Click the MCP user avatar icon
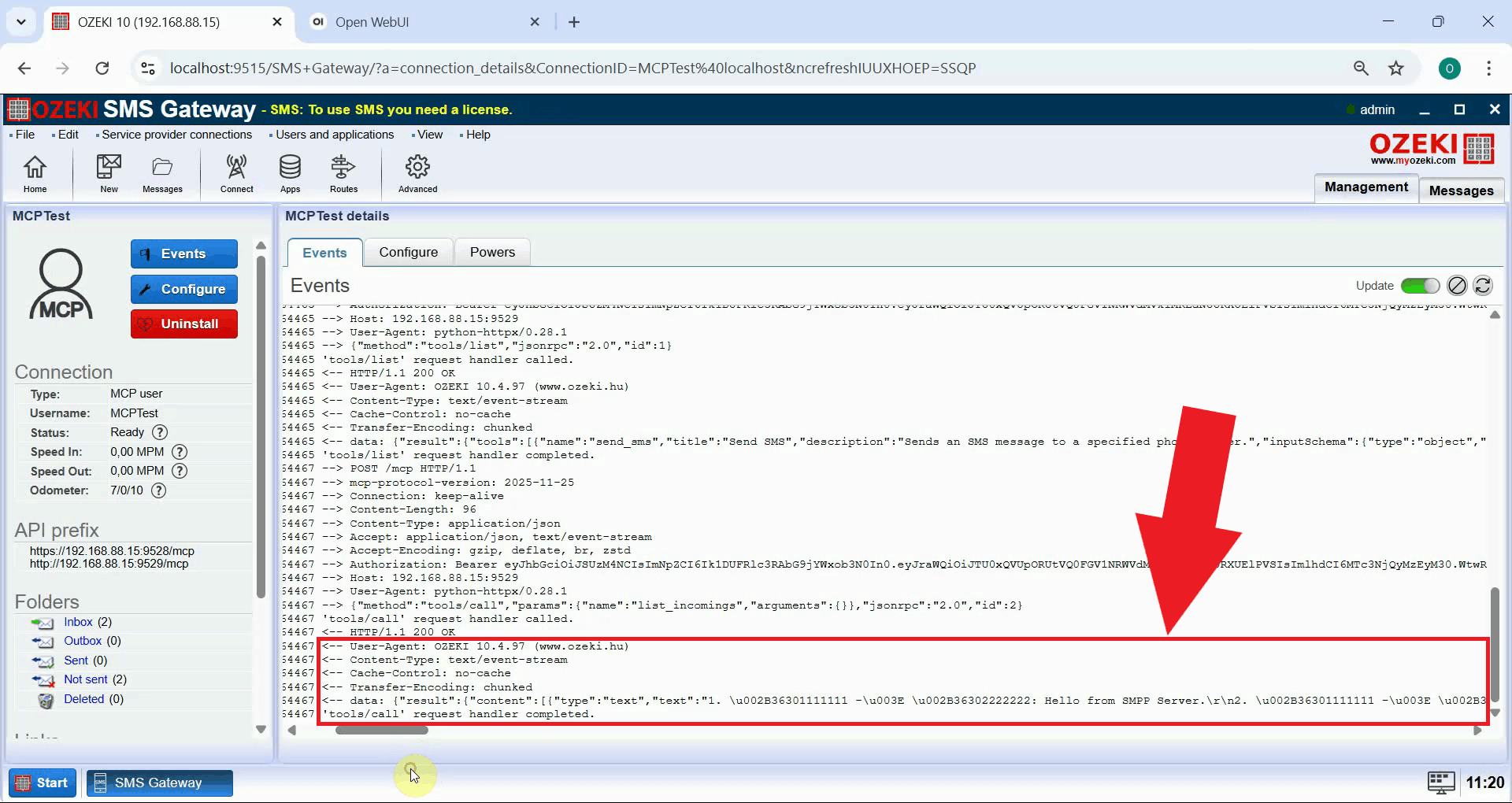The height and width of the screenshot is (803, 1512). (61, 284)
